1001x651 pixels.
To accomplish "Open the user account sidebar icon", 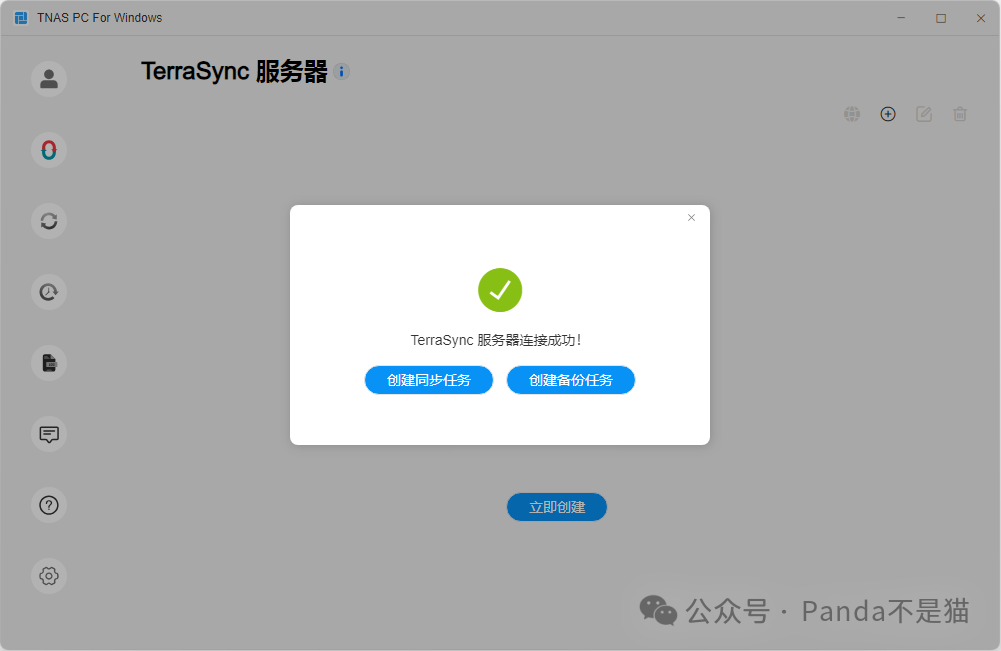I will pos(49,79).
